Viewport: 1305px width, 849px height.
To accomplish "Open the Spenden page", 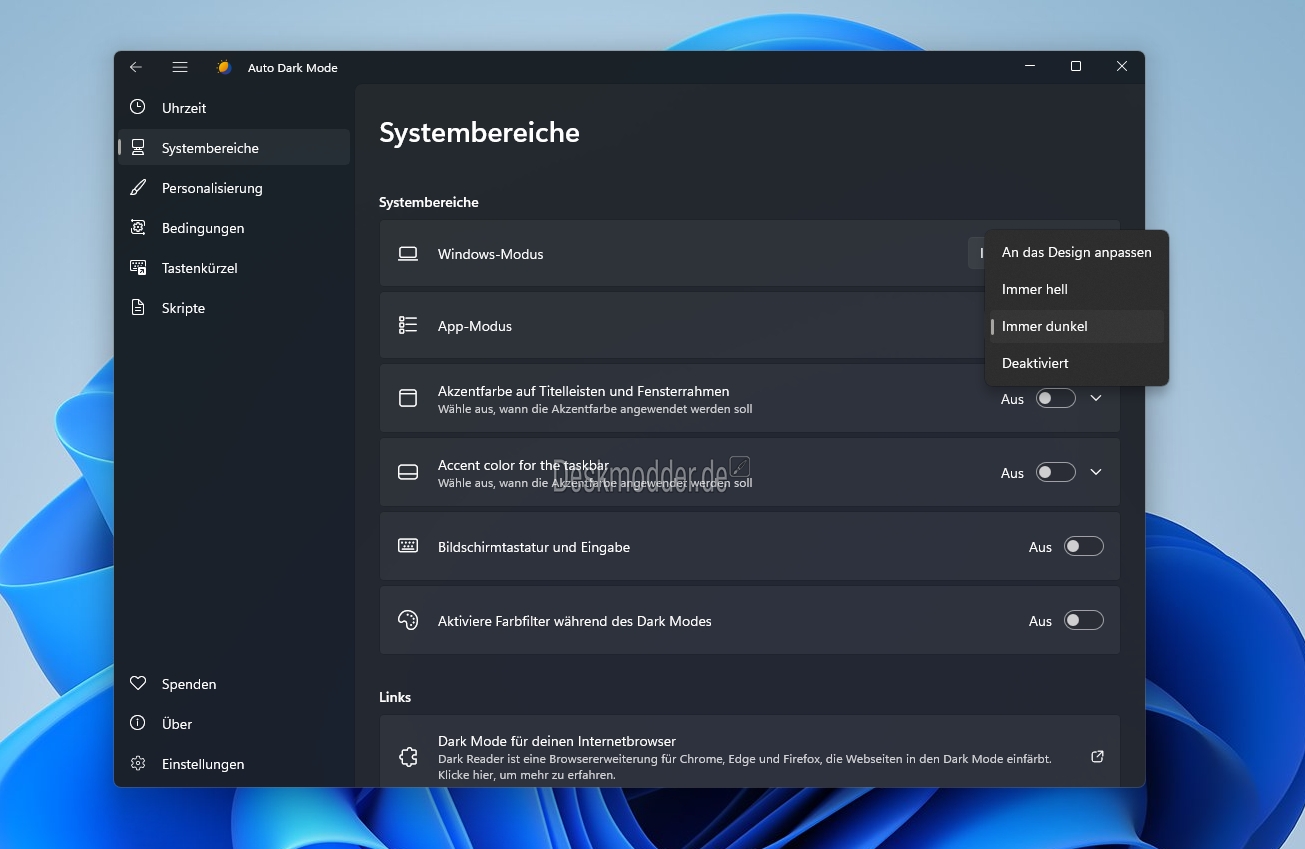I will (x=234, y=683).
